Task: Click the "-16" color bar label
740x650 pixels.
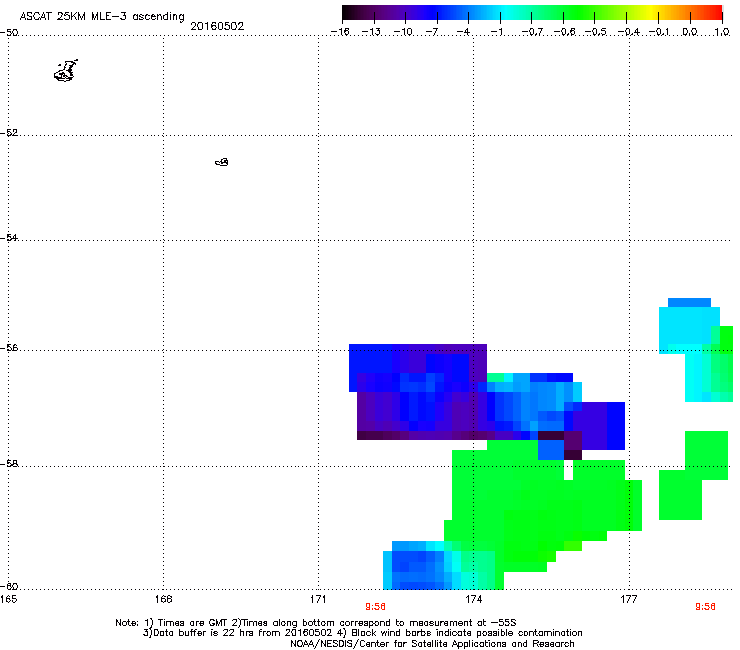Action: pos(340,32)
